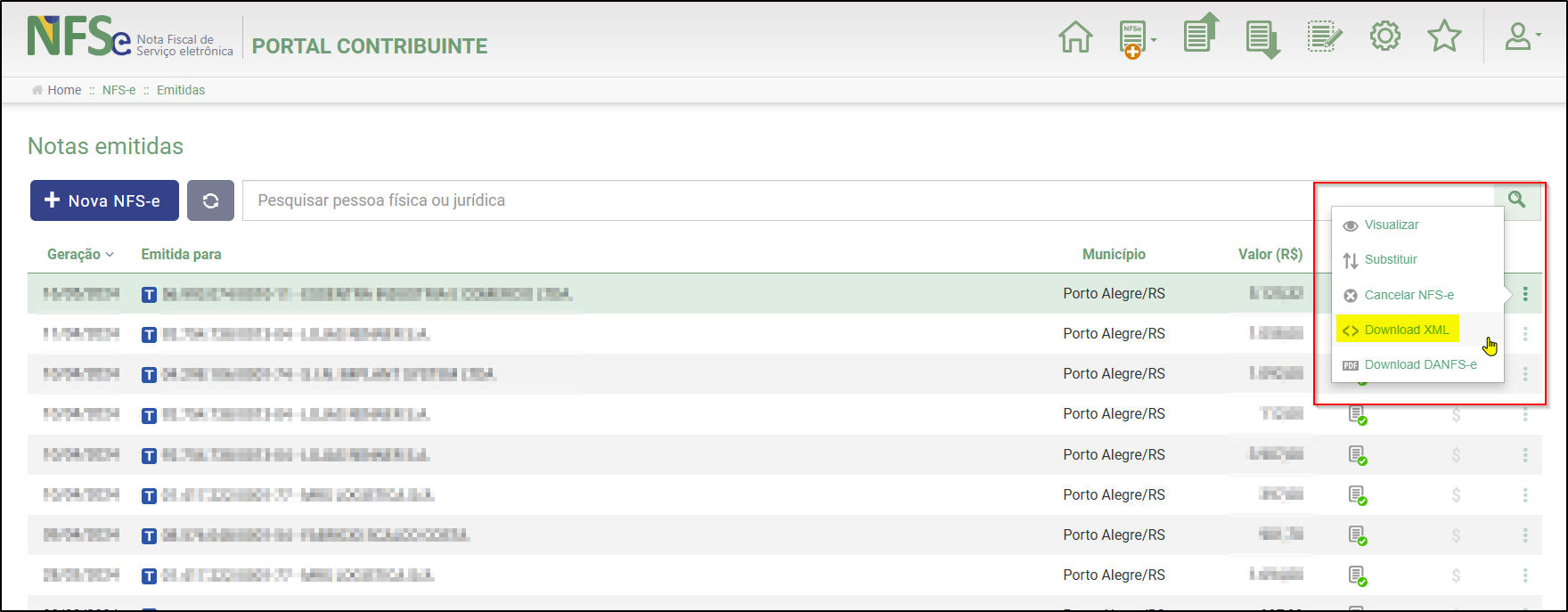Focus the Pesquisar pessoa física ou jurídica field
Image resolution: width=1568 pixels, height=612 pixels.
pyautogui.click(x=775, y=200)
